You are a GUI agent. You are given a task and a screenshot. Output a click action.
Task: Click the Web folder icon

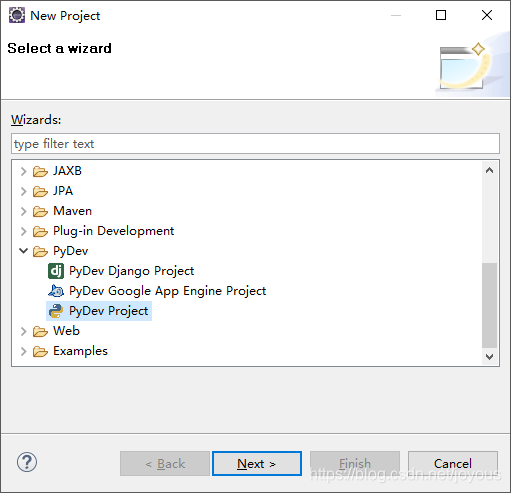coord(40,331)
